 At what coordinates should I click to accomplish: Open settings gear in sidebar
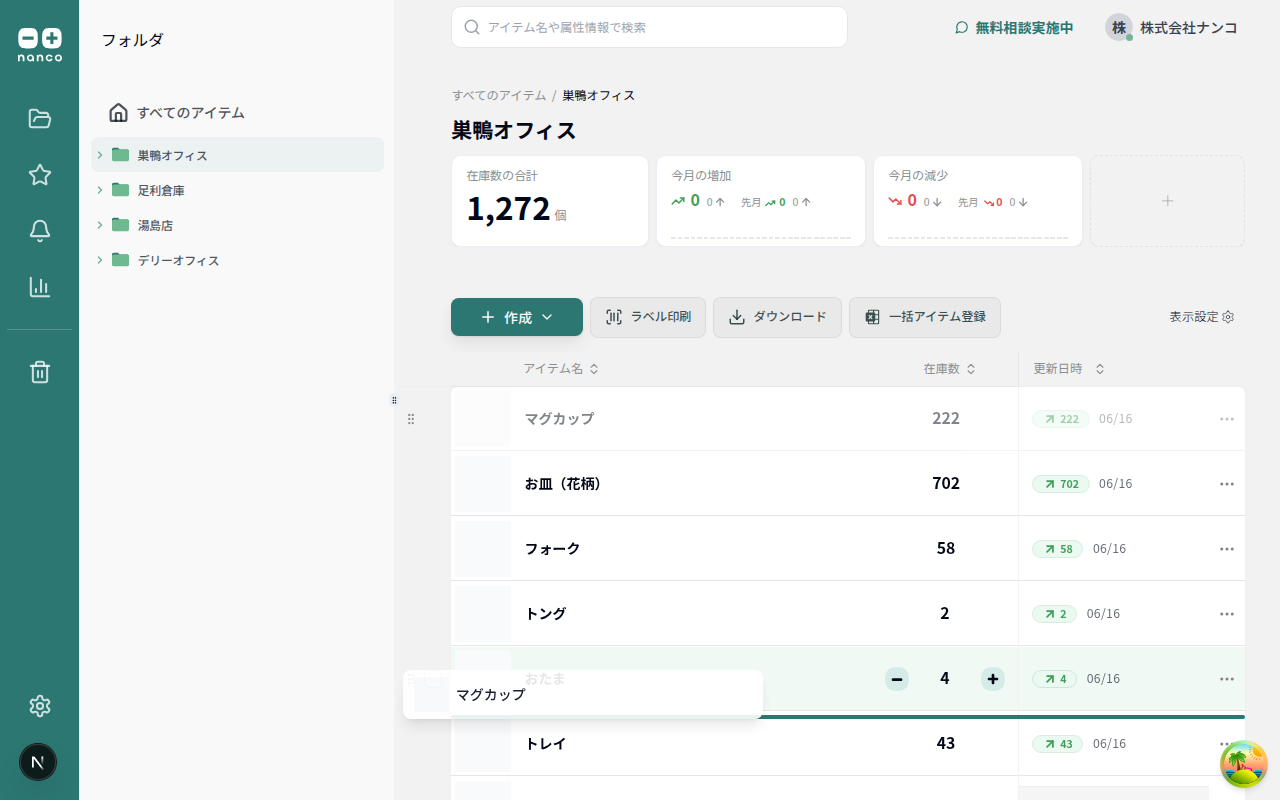[x=39, y=706]
